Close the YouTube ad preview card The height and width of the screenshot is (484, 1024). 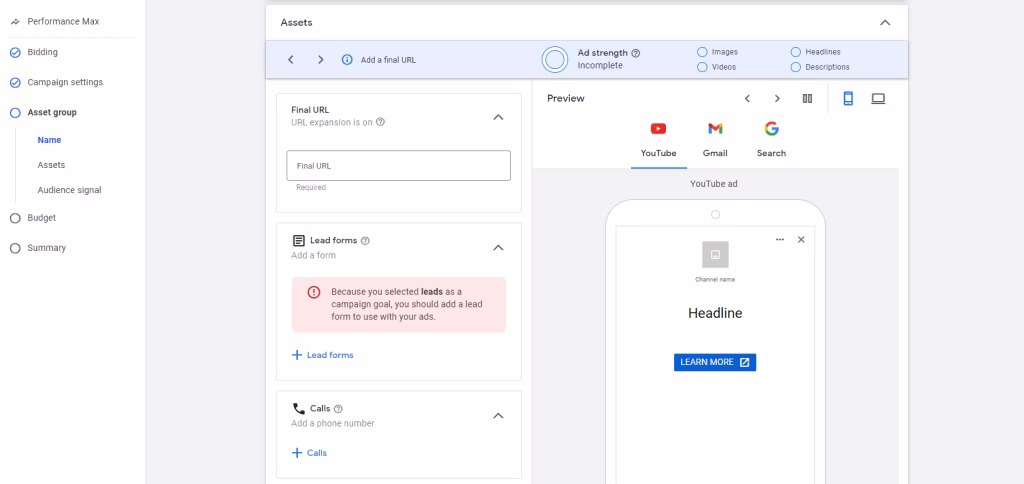(x=801, y=240)
